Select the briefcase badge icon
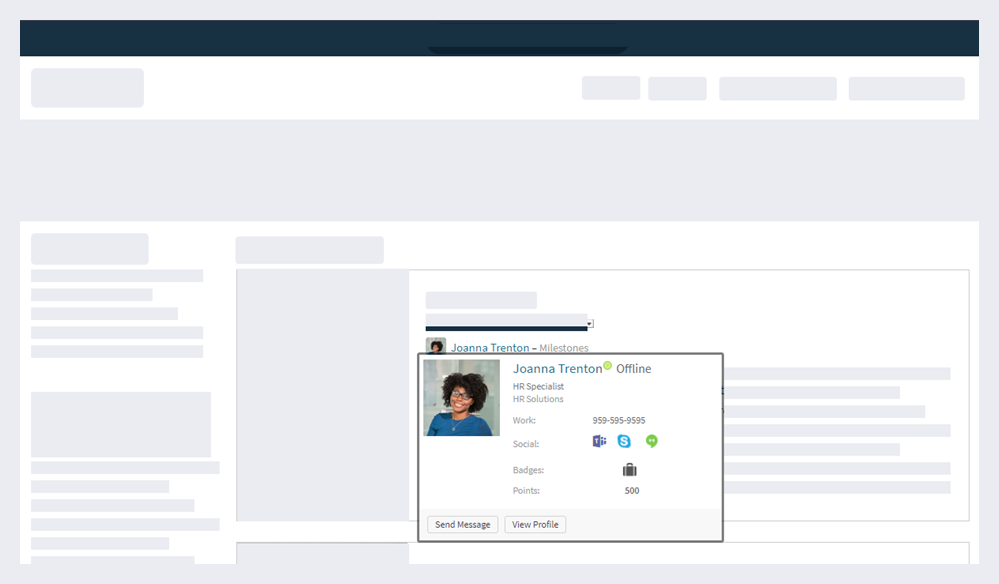Viewport: 999px width, 584px height. click(631, 469)
